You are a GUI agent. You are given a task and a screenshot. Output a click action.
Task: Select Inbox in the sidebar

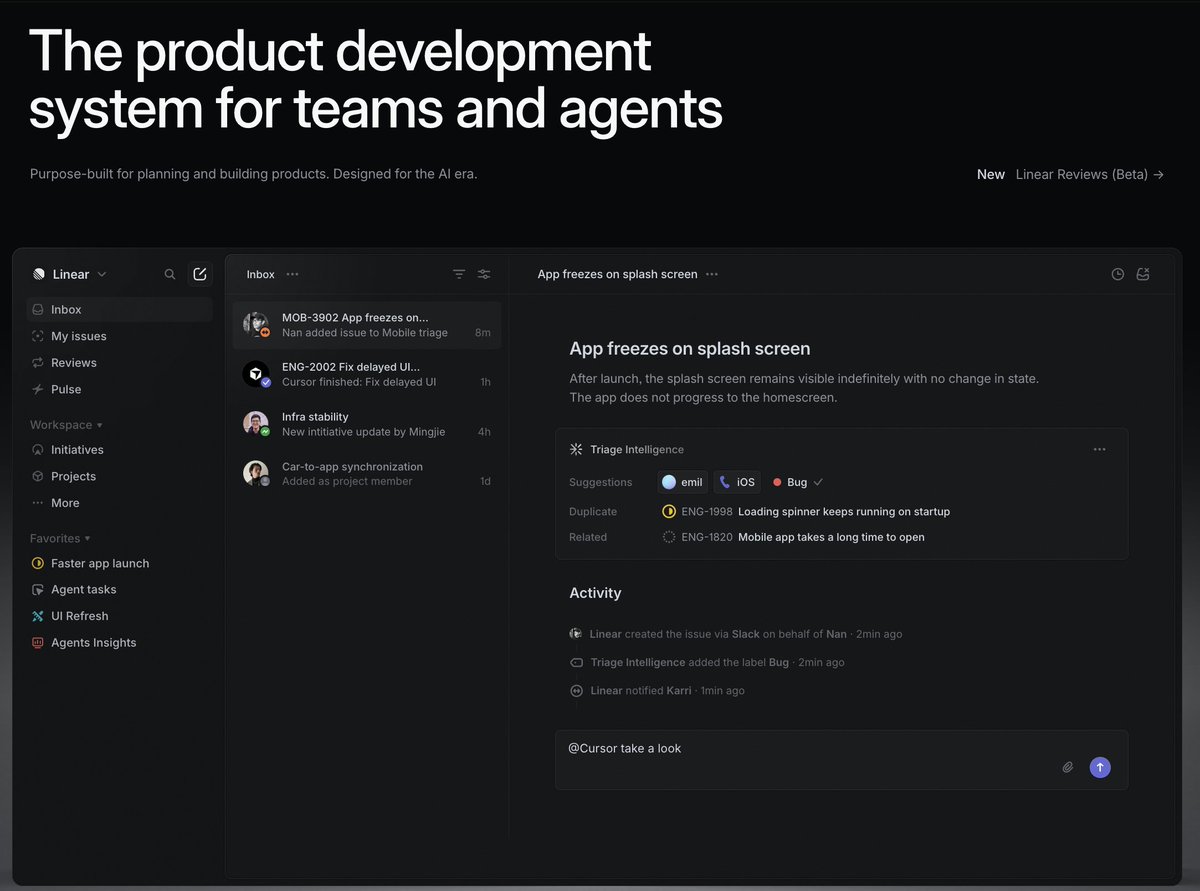[120, 310]
